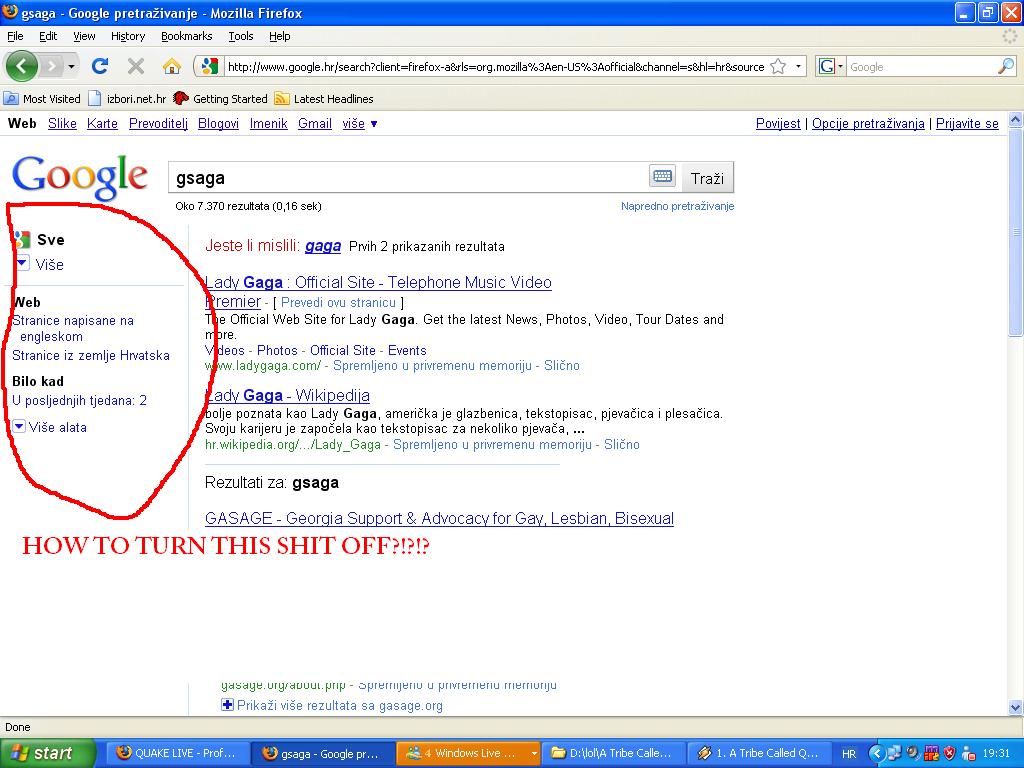Bookmark this page with the star icon
Screen dimensions: 1024x768
tap(778, 67)
